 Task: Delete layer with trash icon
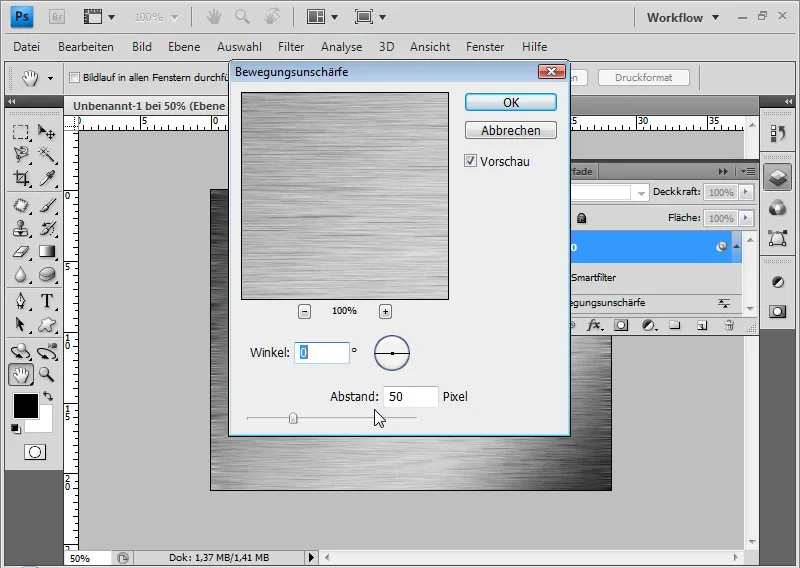tap(730, 325)
